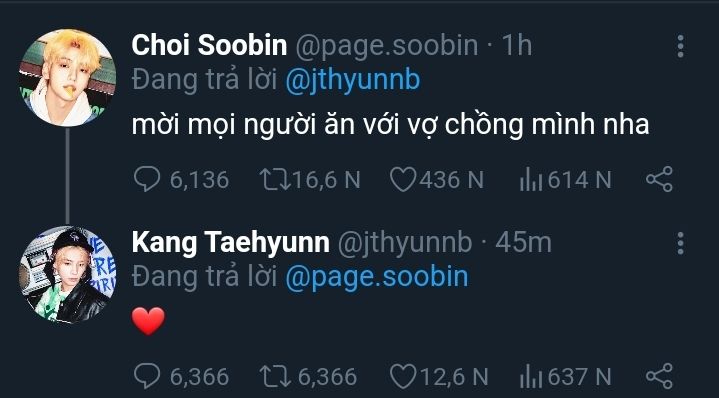719x398 pixels.
Task: Open Kang Taehyunn's profile picture
Action: point(67,275)
